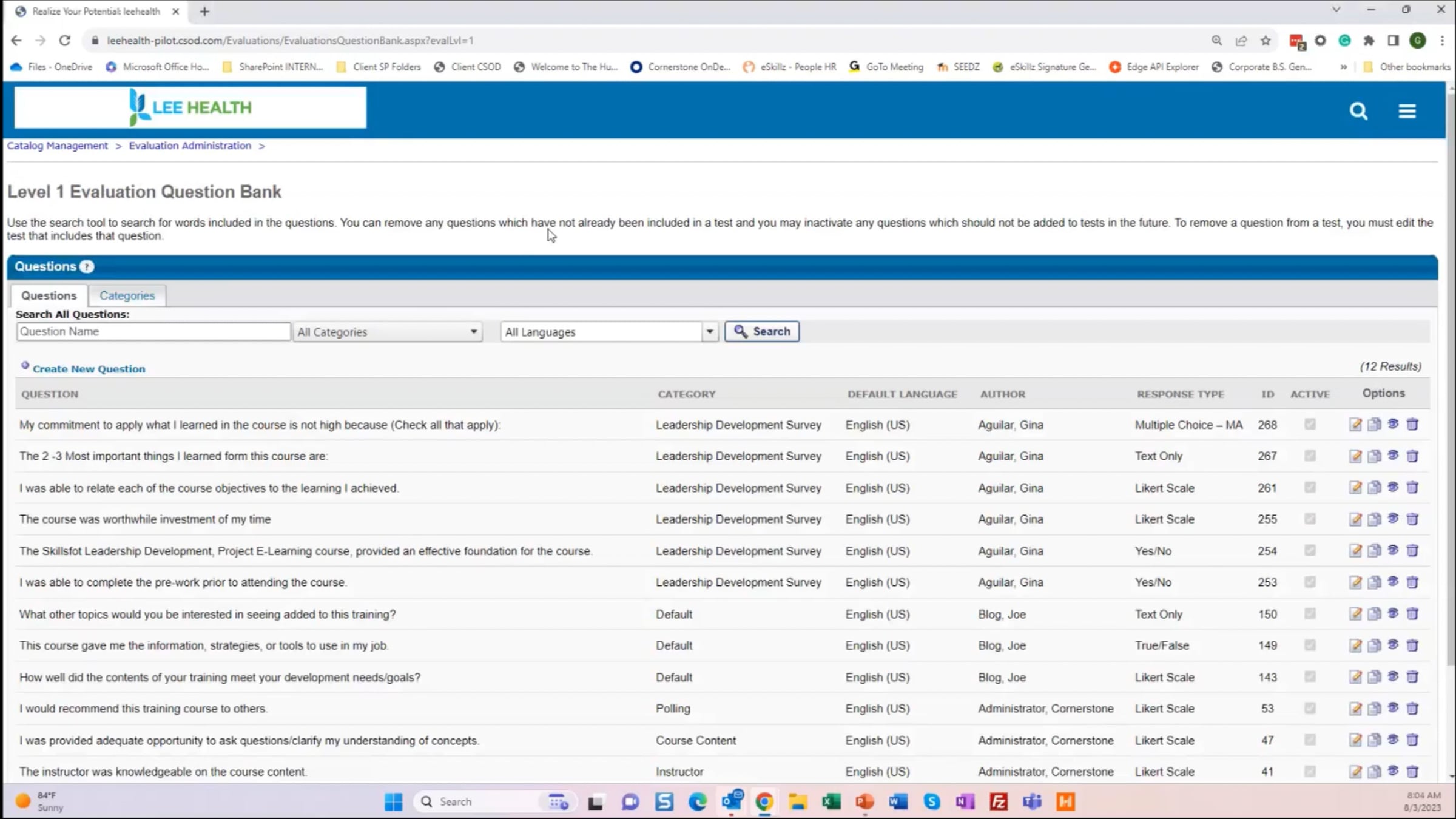This screenshot has height=819, width=1456.
Task: Select the Questions tab
Action: 49,295
